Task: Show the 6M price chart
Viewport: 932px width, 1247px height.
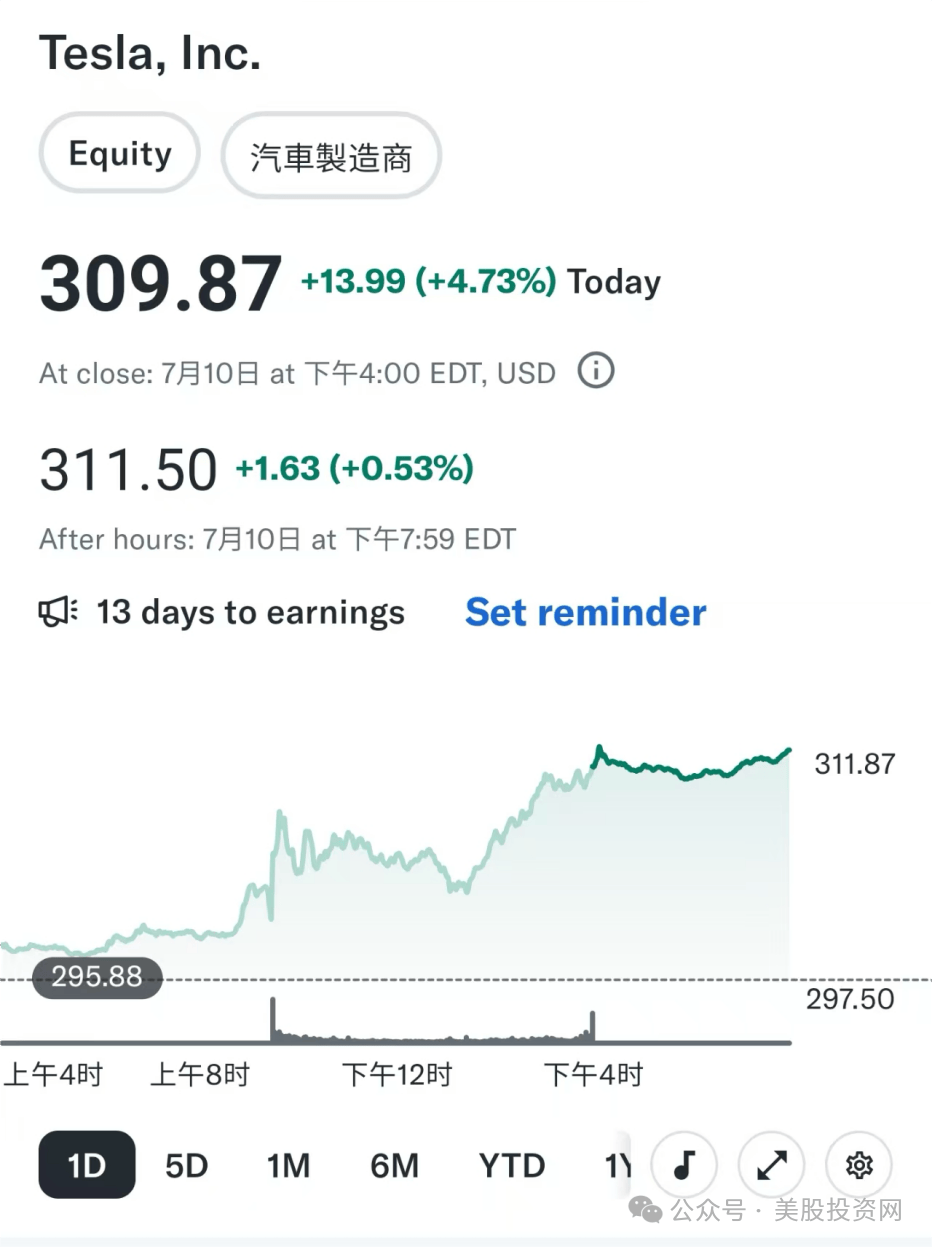Action: point(394,1166)
